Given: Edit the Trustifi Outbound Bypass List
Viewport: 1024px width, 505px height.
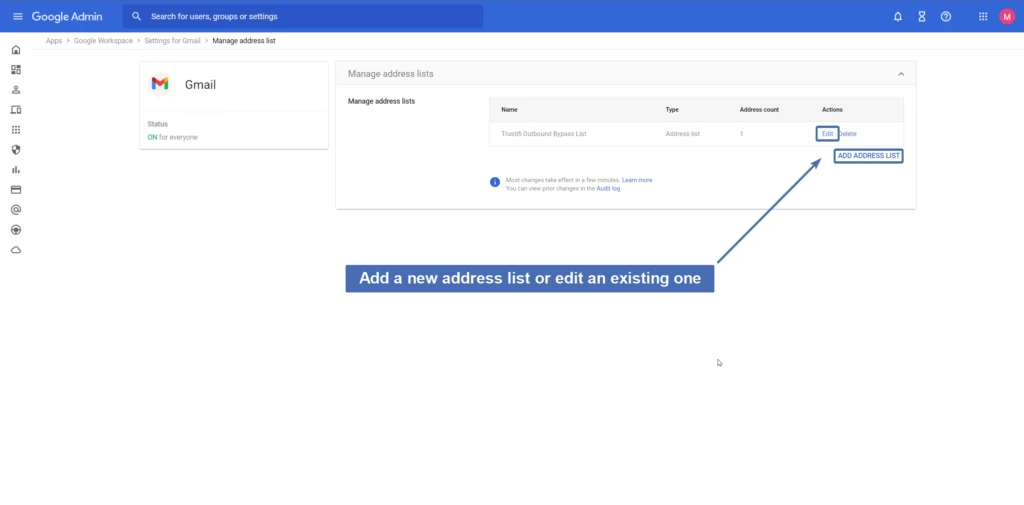Looking at the screenshot, I should 827,134.
